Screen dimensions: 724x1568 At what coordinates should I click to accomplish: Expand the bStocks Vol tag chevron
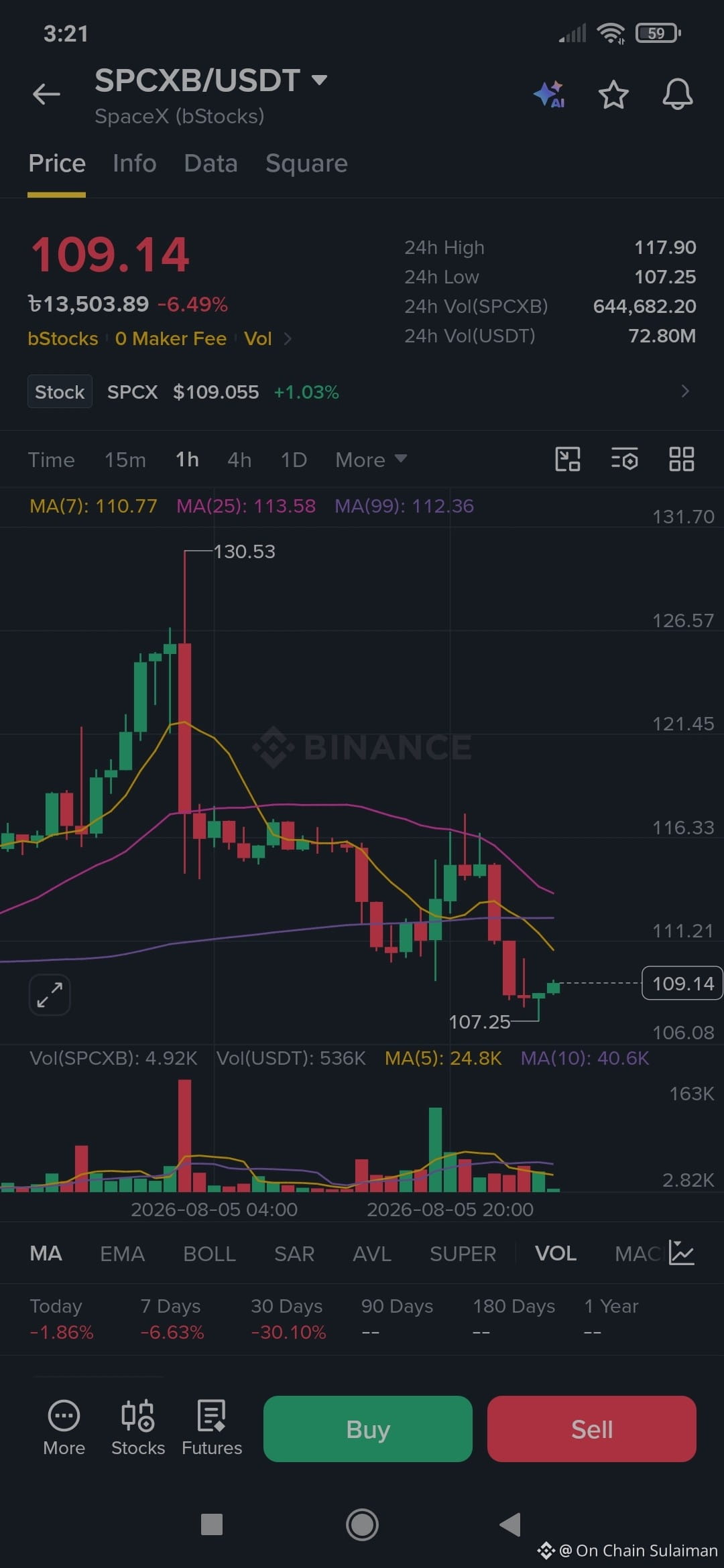[288, 338]
